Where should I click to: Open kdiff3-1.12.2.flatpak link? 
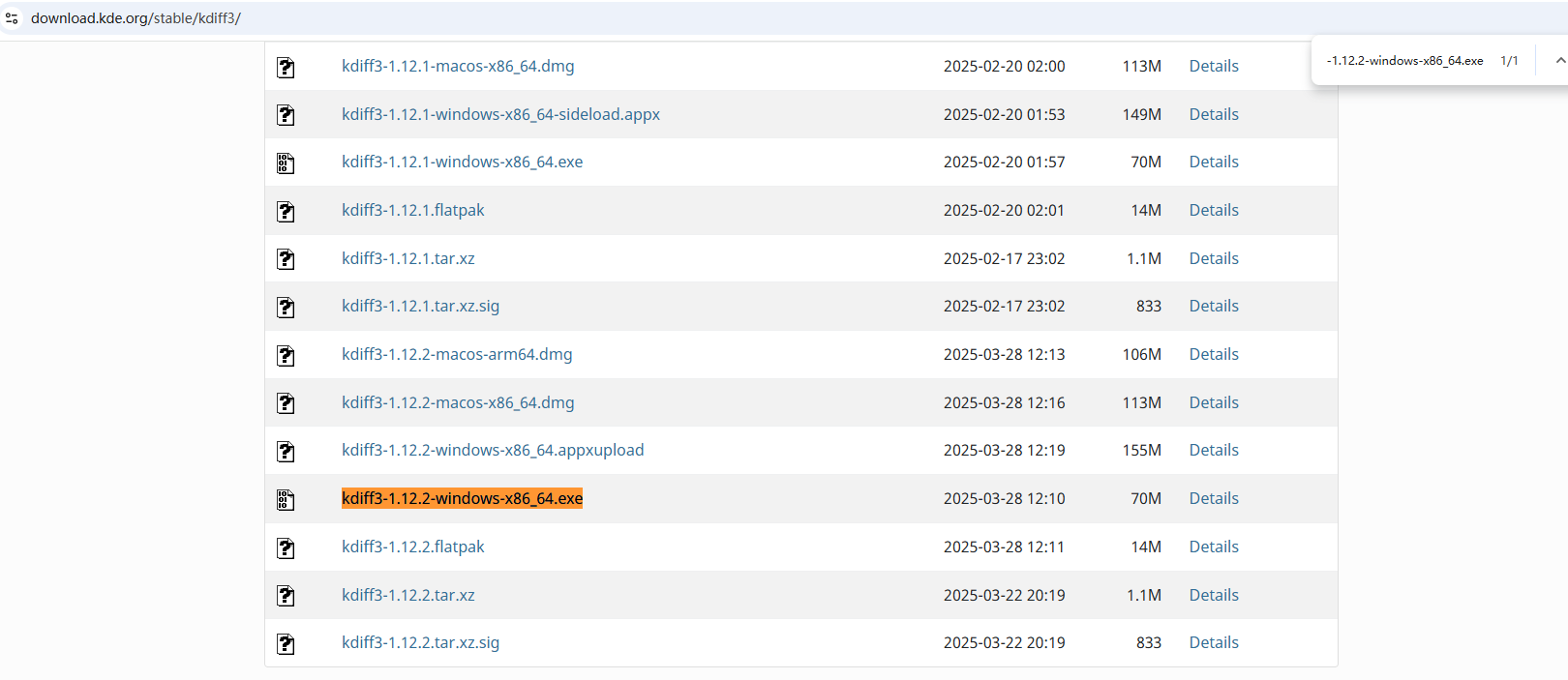[x=412, y=547]
